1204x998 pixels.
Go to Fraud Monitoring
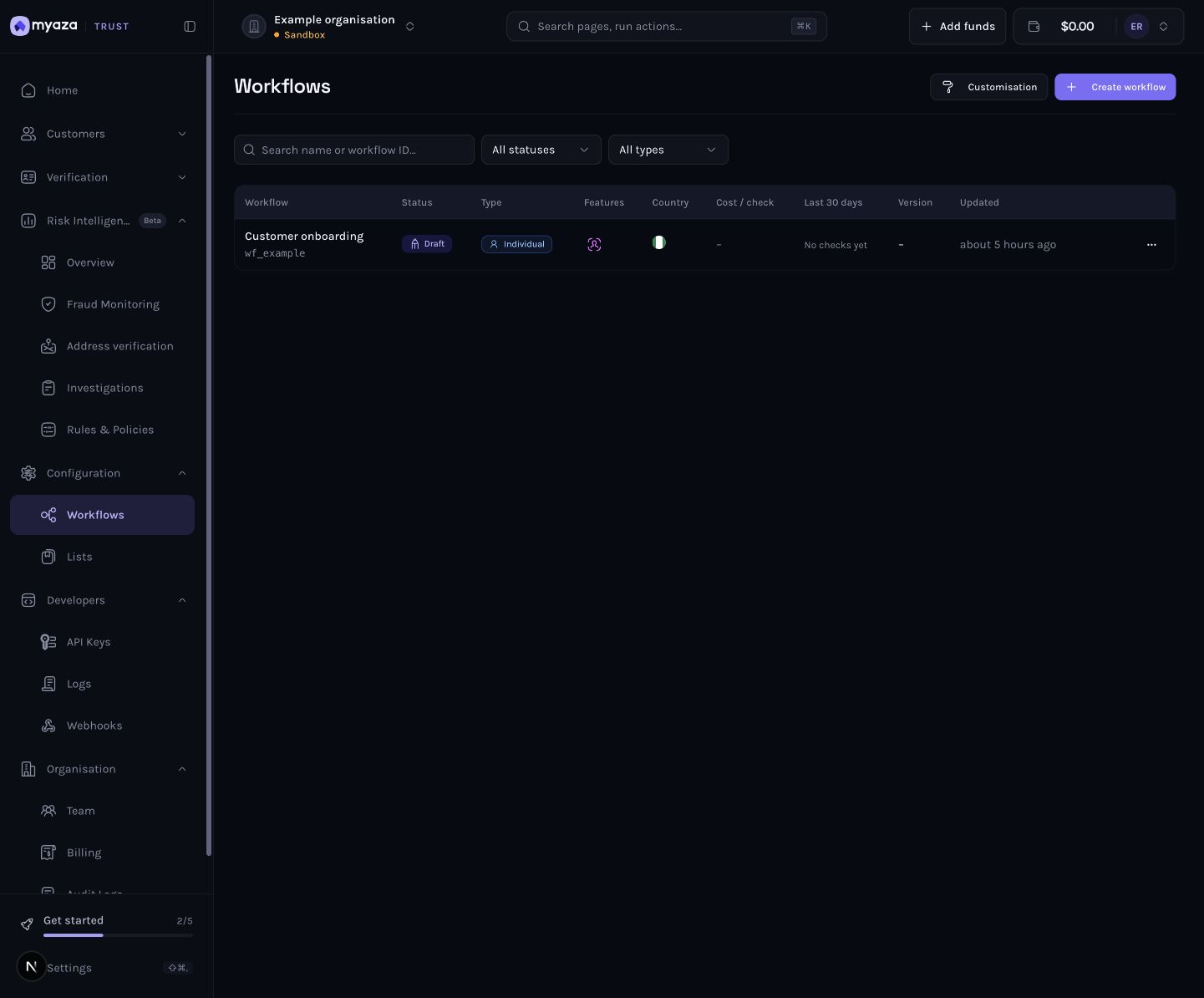tap(102, 304)
